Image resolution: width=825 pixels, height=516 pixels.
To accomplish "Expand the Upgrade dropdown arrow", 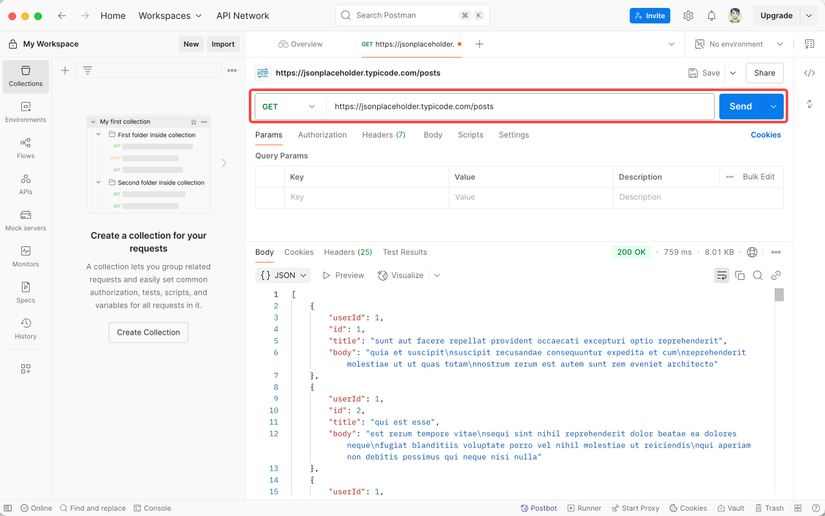I will (x=809, y=16).
